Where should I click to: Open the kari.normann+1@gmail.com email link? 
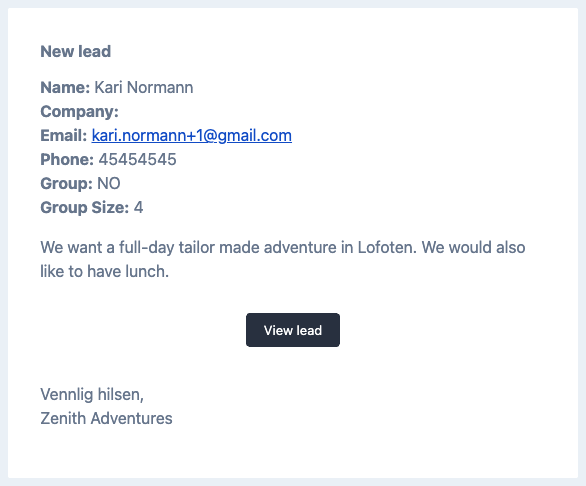[x=192, y=135]
